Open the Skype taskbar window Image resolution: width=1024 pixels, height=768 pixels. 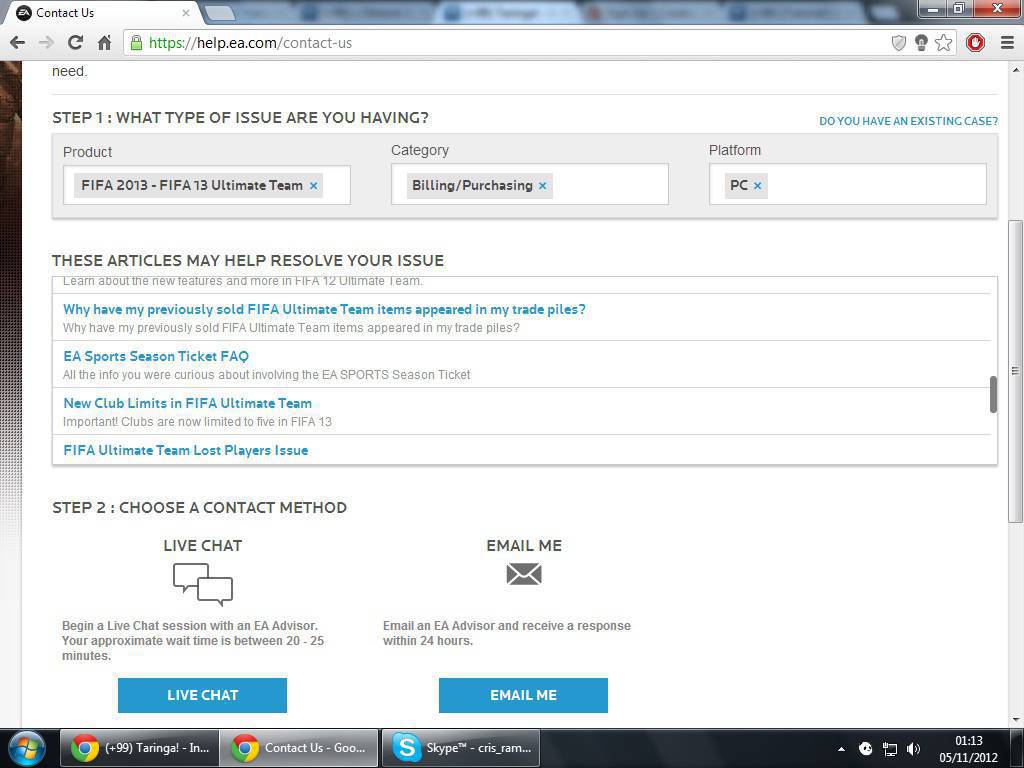[x=461, y=748]
